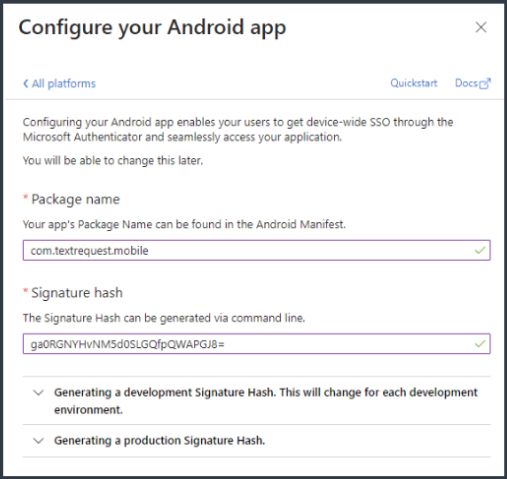507x479 pixels.
Task: Expand the development Signature Hash chevron
Action: pyautogui.click(x=39, y=393)
